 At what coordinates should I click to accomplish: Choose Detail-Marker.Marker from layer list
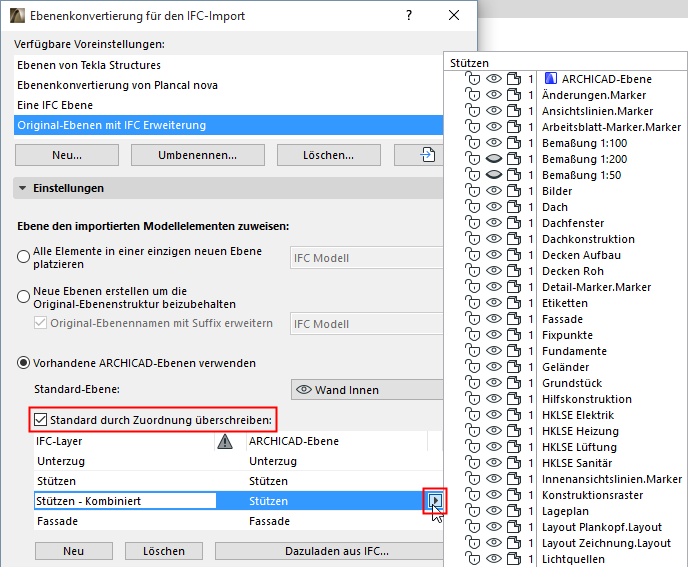click(x=596, y=287)
